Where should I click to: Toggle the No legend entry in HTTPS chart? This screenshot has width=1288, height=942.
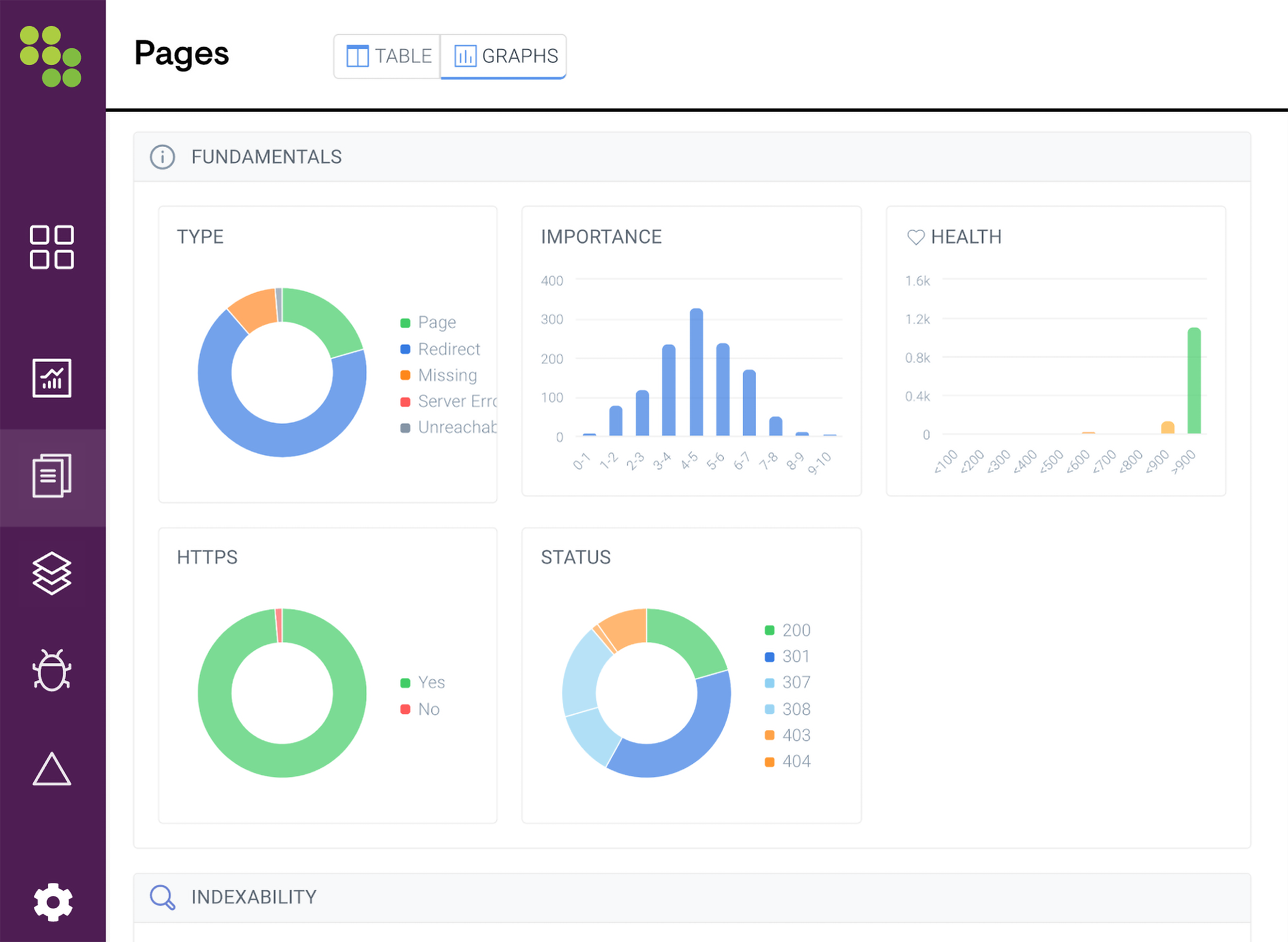tap(420, 710)
